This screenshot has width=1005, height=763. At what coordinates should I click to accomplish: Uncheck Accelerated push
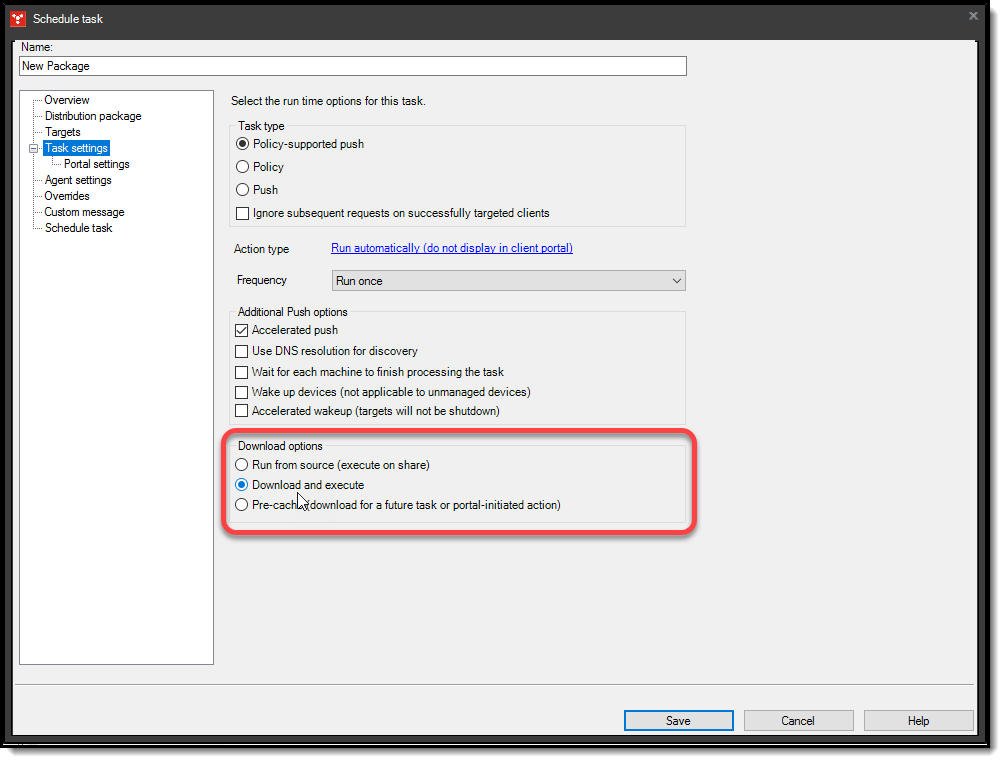(x=241, y=330)
